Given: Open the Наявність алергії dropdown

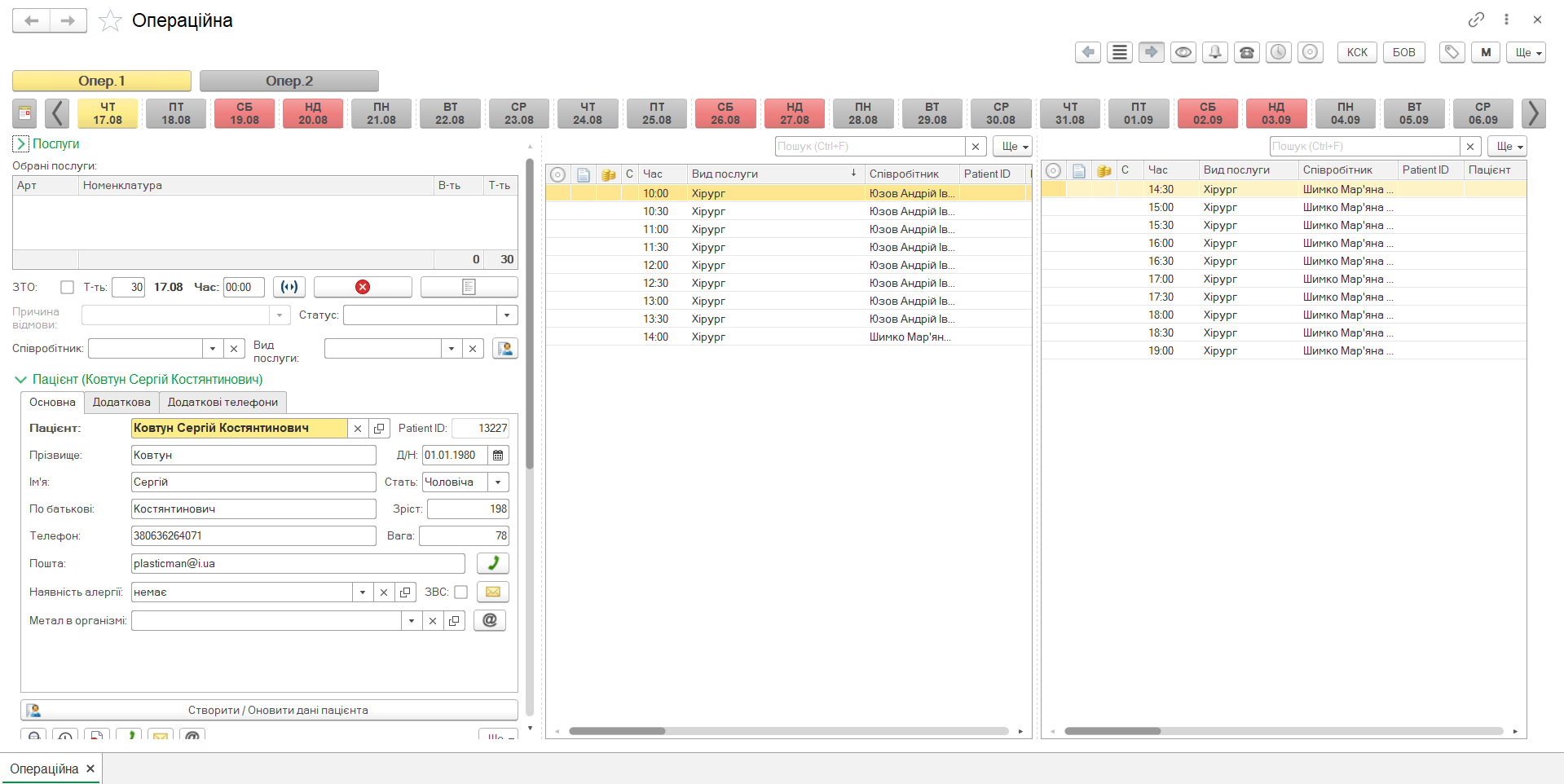Looking at the screenshot, I should 363,592.
